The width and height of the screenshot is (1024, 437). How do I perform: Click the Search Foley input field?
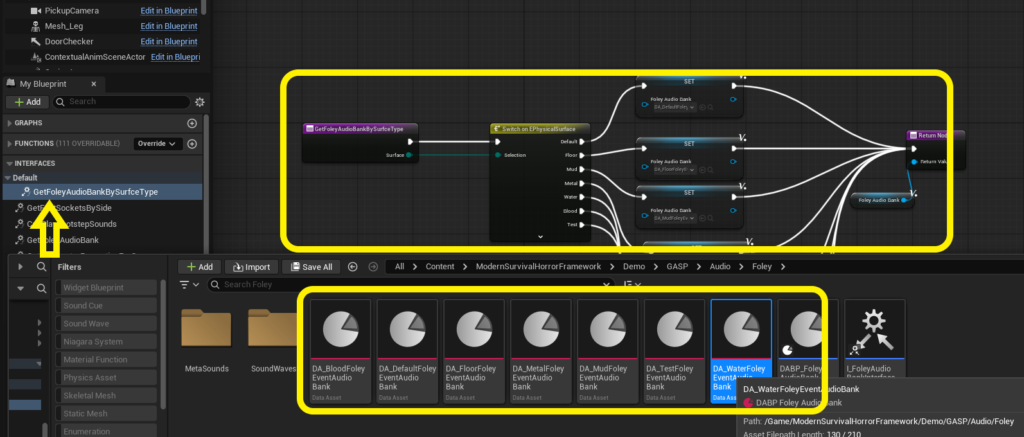[411, 285]
